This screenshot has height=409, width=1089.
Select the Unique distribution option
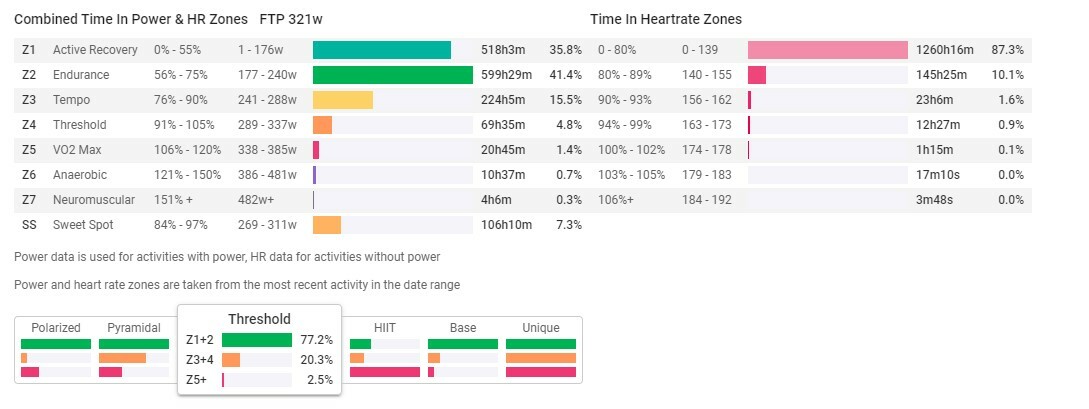pos(540,328)
